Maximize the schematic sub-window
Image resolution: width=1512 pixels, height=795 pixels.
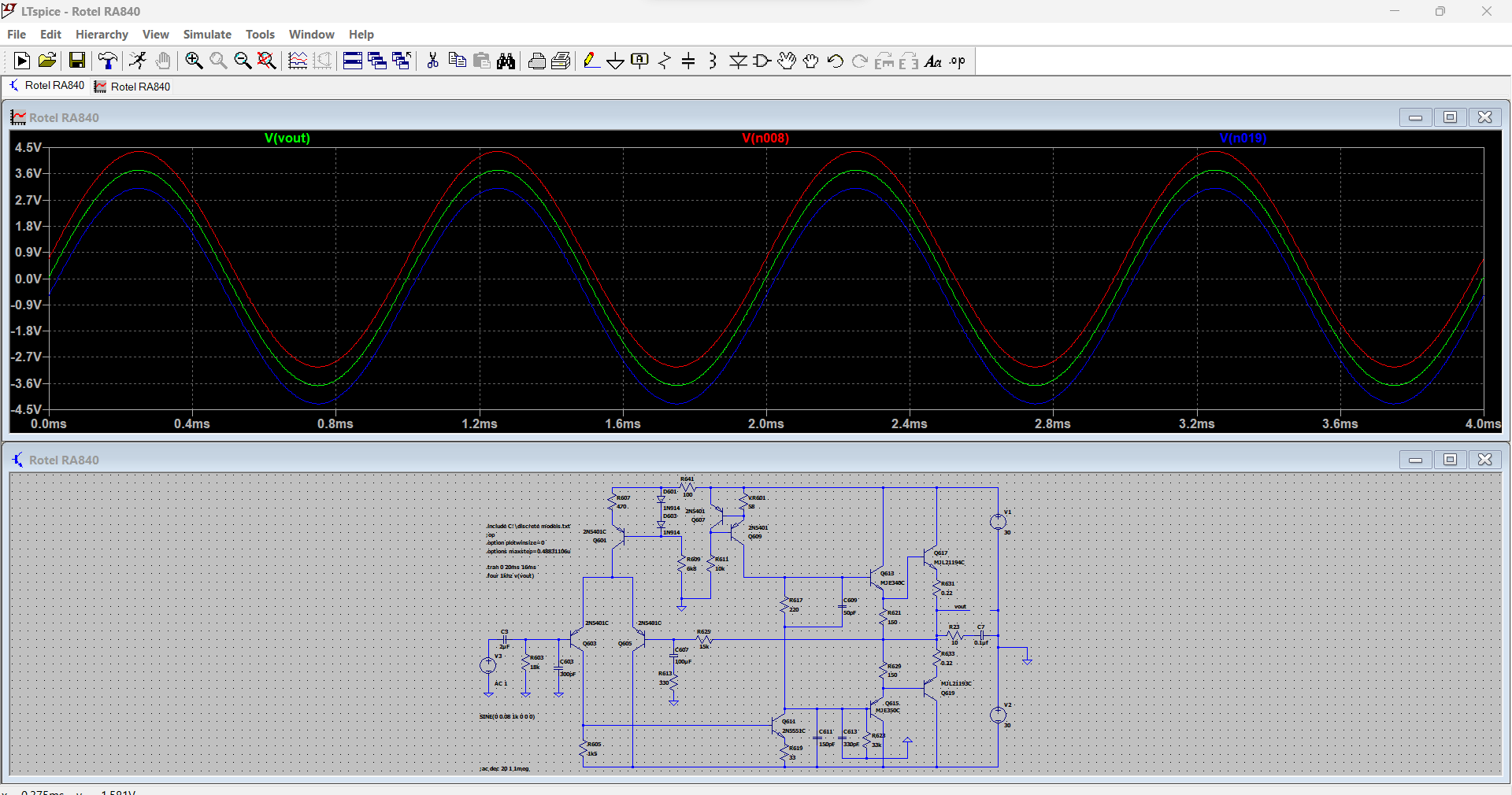tap(1450, 460)
